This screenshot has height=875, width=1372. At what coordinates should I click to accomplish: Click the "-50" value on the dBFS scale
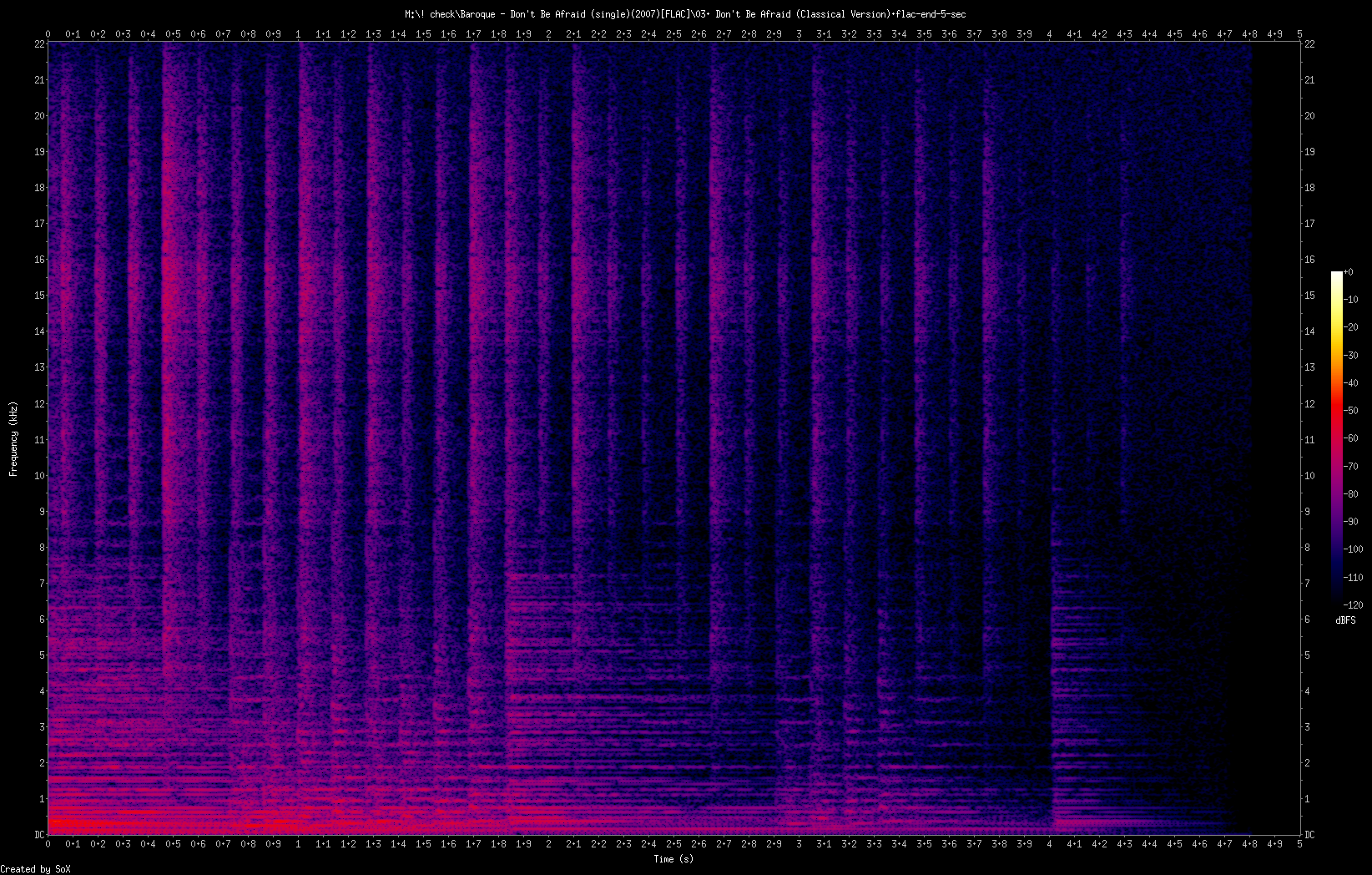tap(1352, 411)
